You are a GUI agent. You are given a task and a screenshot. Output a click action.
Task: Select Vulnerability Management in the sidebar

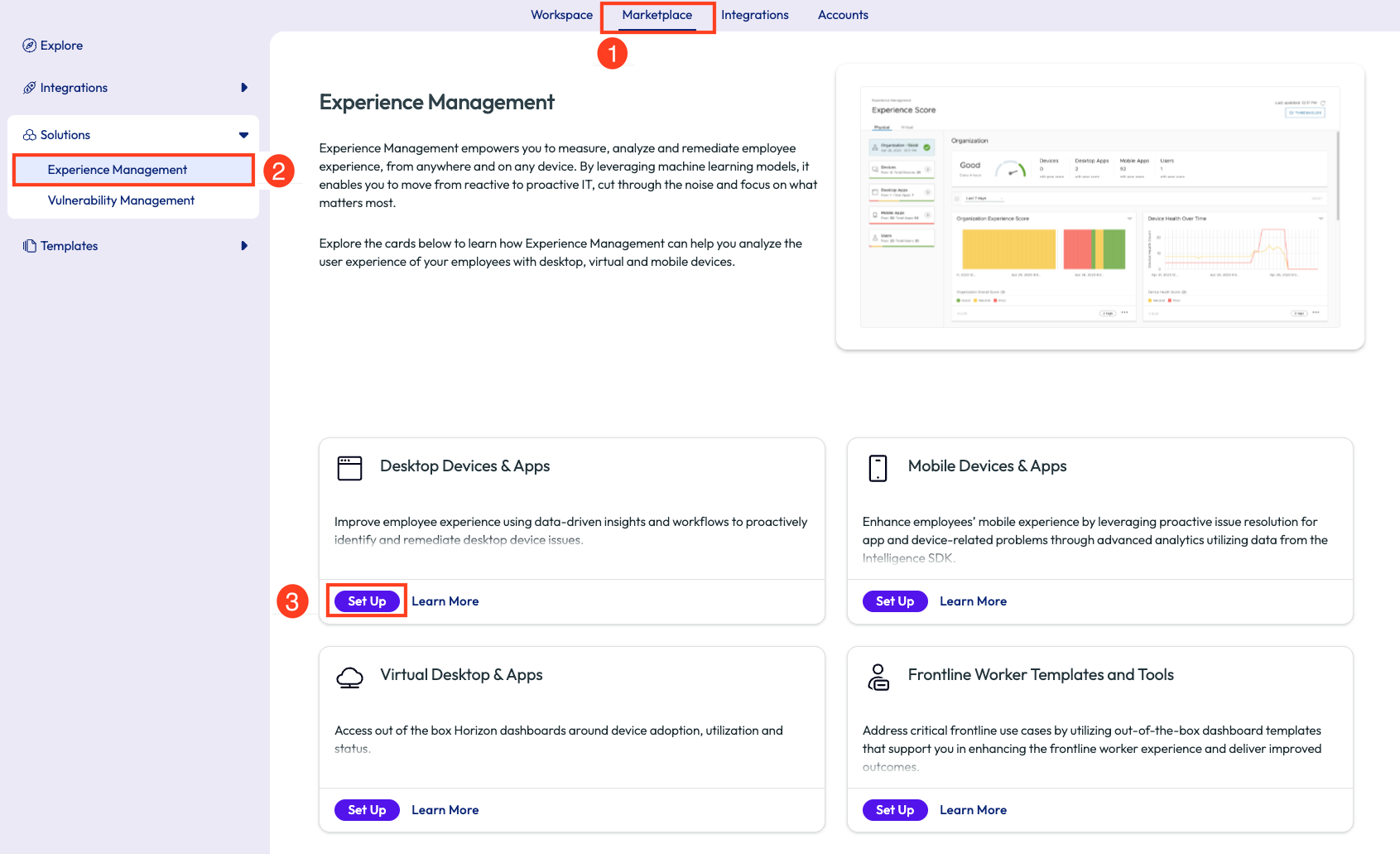click(121, 200)
